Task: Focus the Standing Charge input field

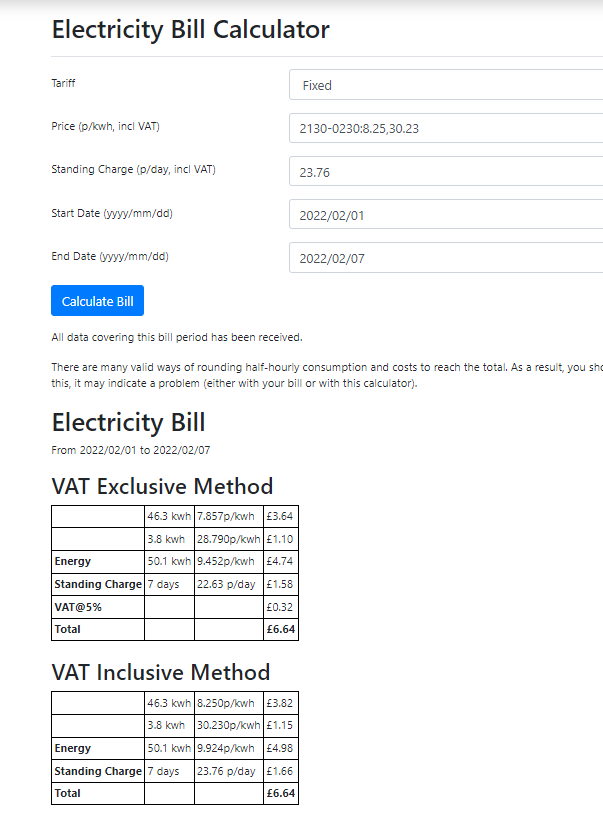Action: click(x=445, y=172)
